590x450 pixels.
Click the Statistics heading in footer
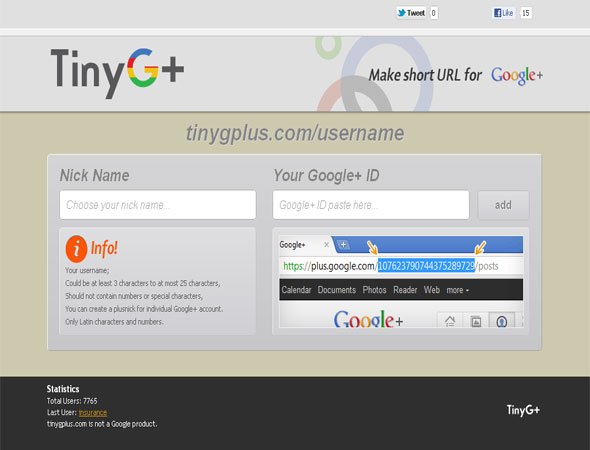63,389
